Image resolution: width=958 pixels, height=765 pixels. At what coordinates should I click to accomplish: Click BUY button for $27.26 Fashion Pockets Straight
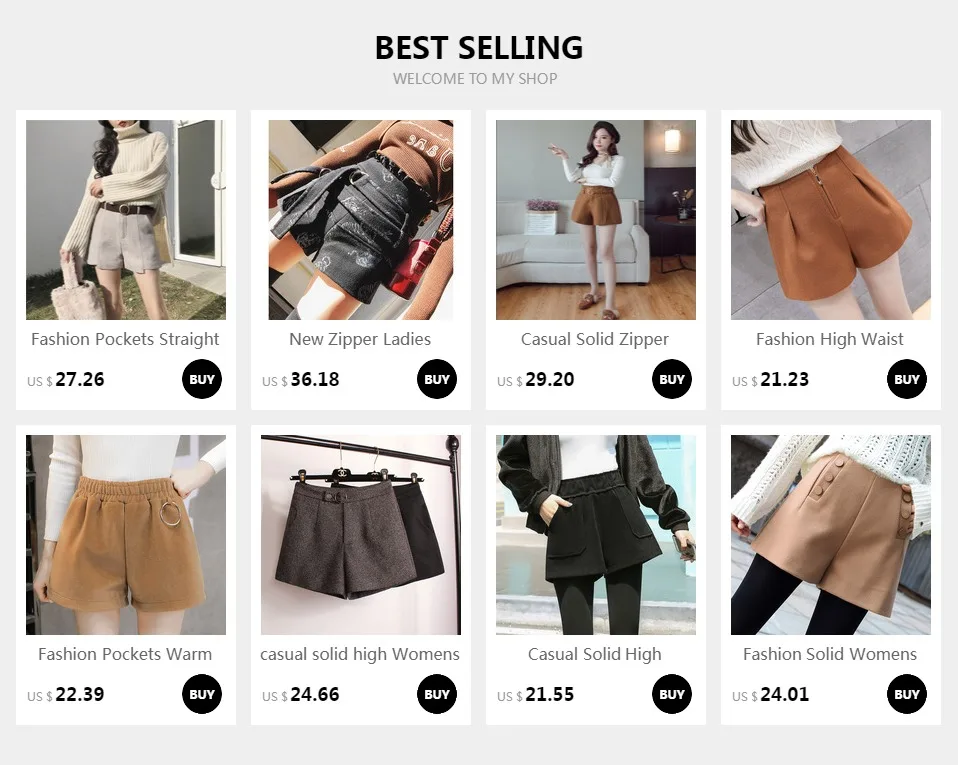tap(202, 379)
